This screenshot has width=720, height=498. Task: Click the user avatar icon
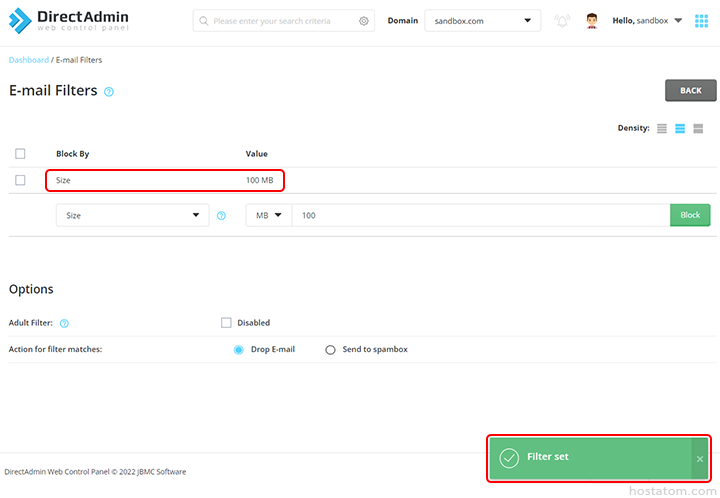(x=592, y=21)
